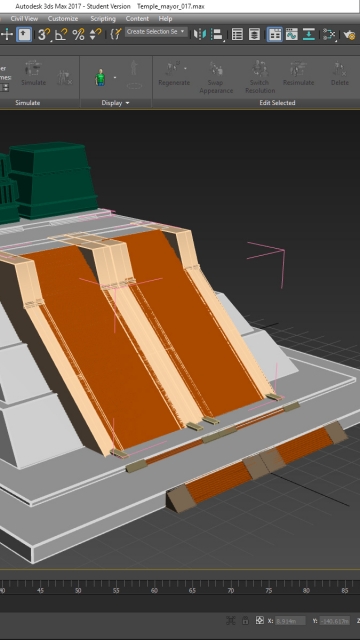This screenshot has width=360, height=640.
Task: Click the green temple top block
Action: coord(52,180)
